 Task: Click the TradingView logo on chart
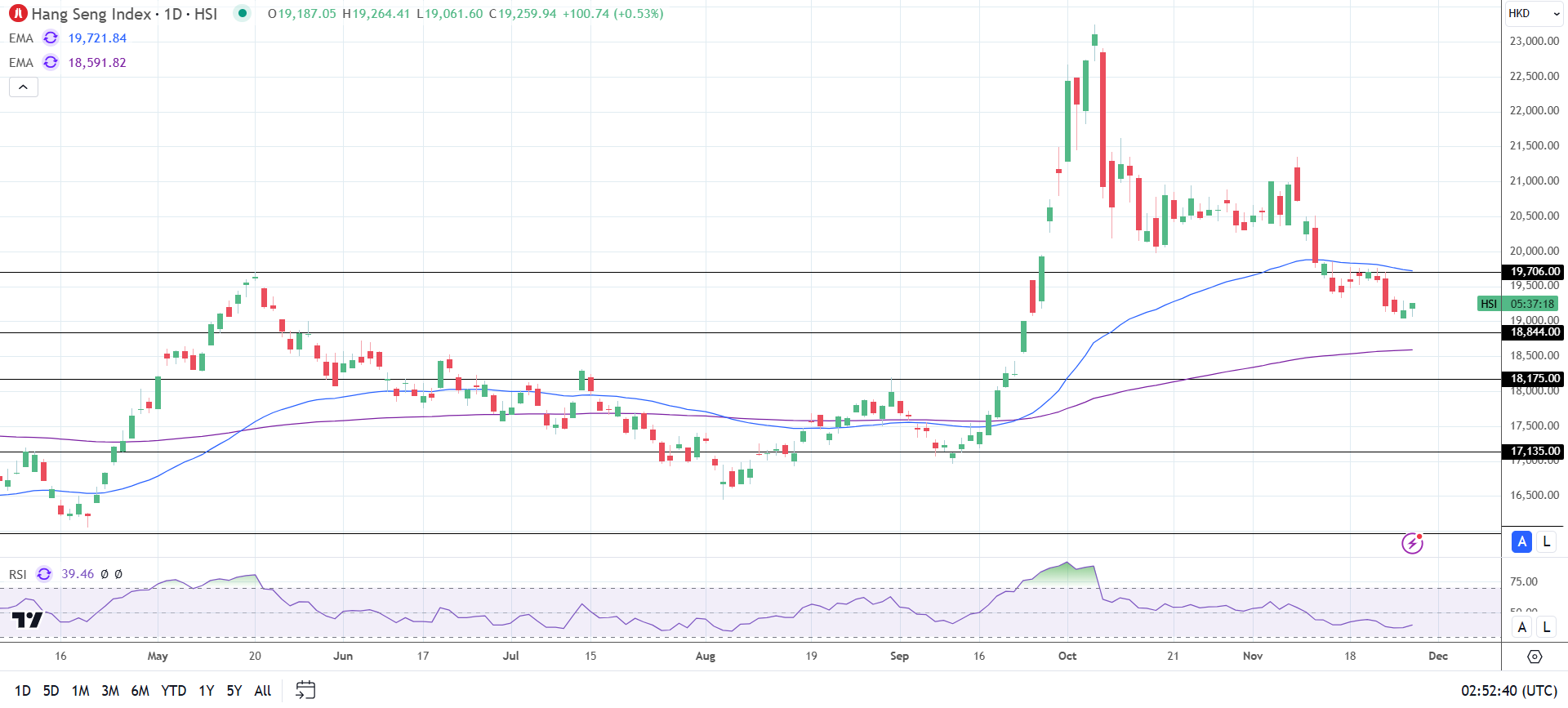[27, 621]
